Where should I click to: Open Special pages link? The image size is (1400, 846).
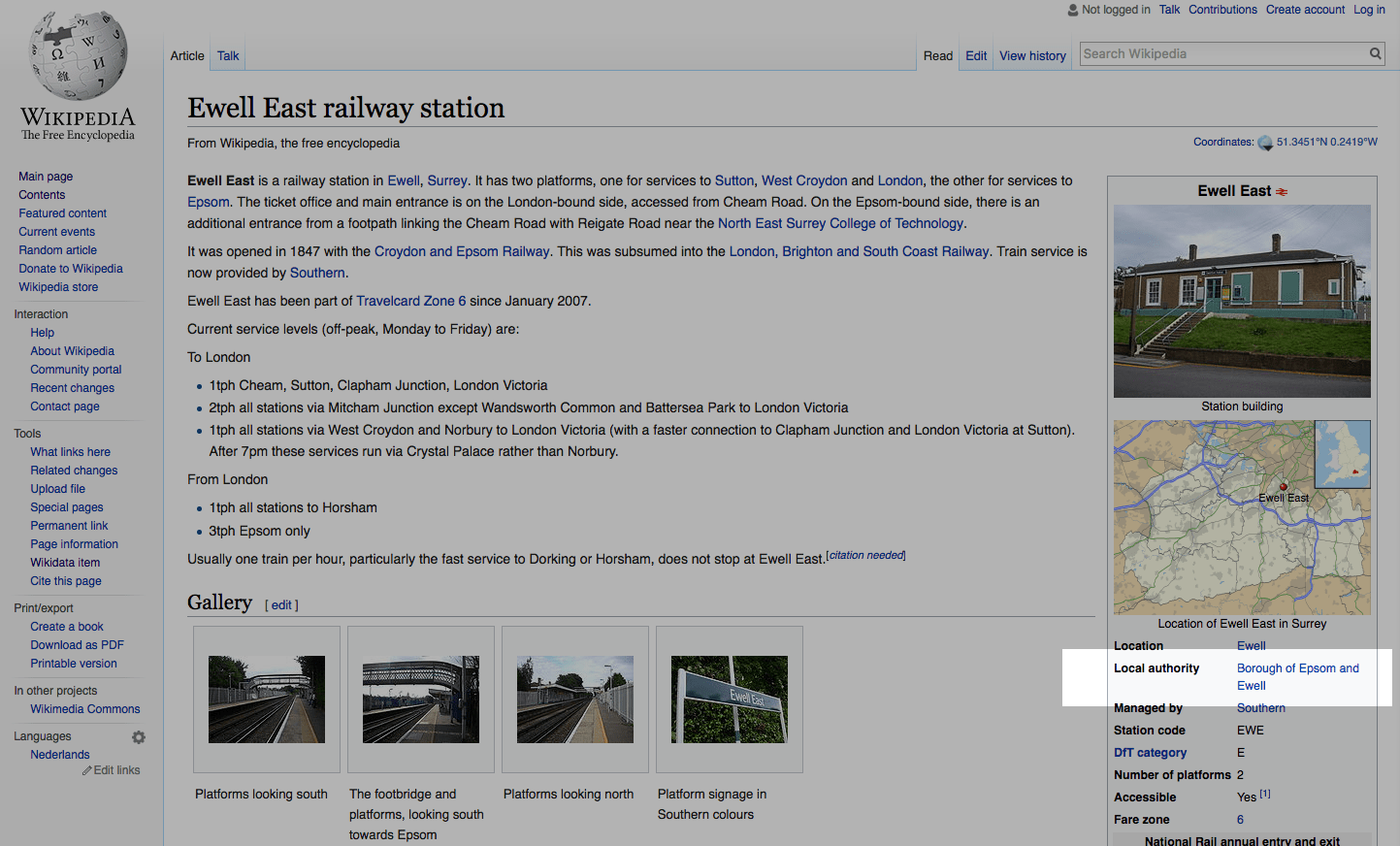point(66,507)
